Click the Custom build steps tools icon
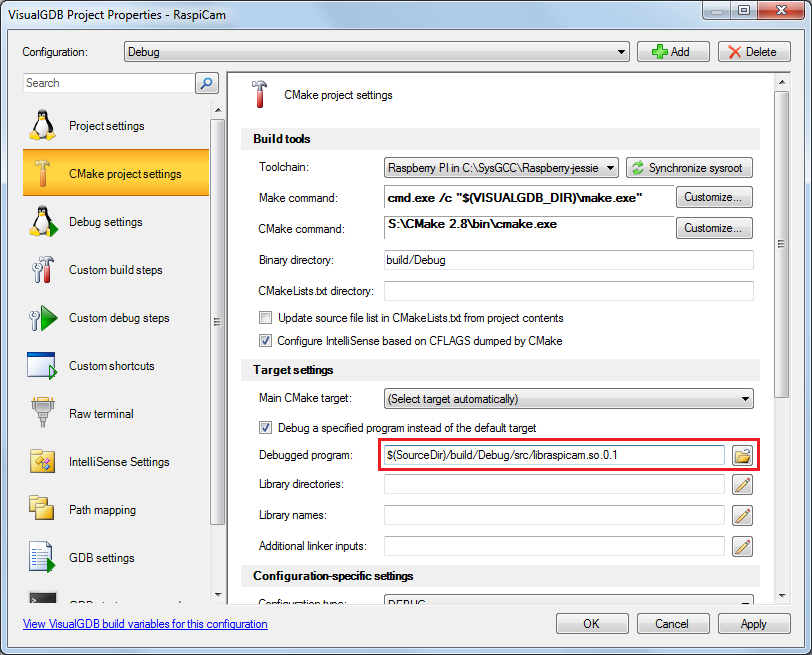The image size is (812, 655). [43, 269]
